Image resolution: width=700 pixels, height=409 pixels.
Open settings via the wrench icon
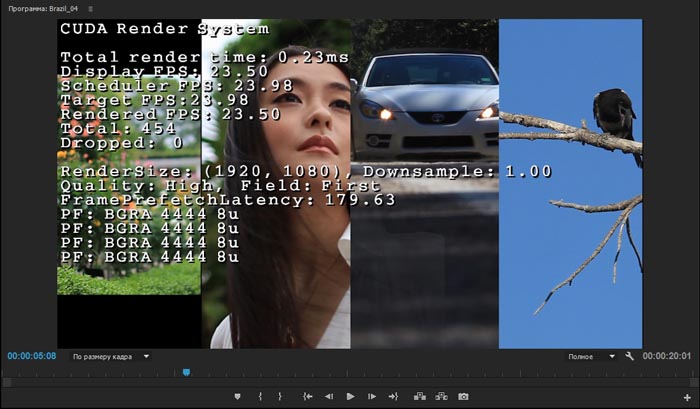[x=629, y=356]
